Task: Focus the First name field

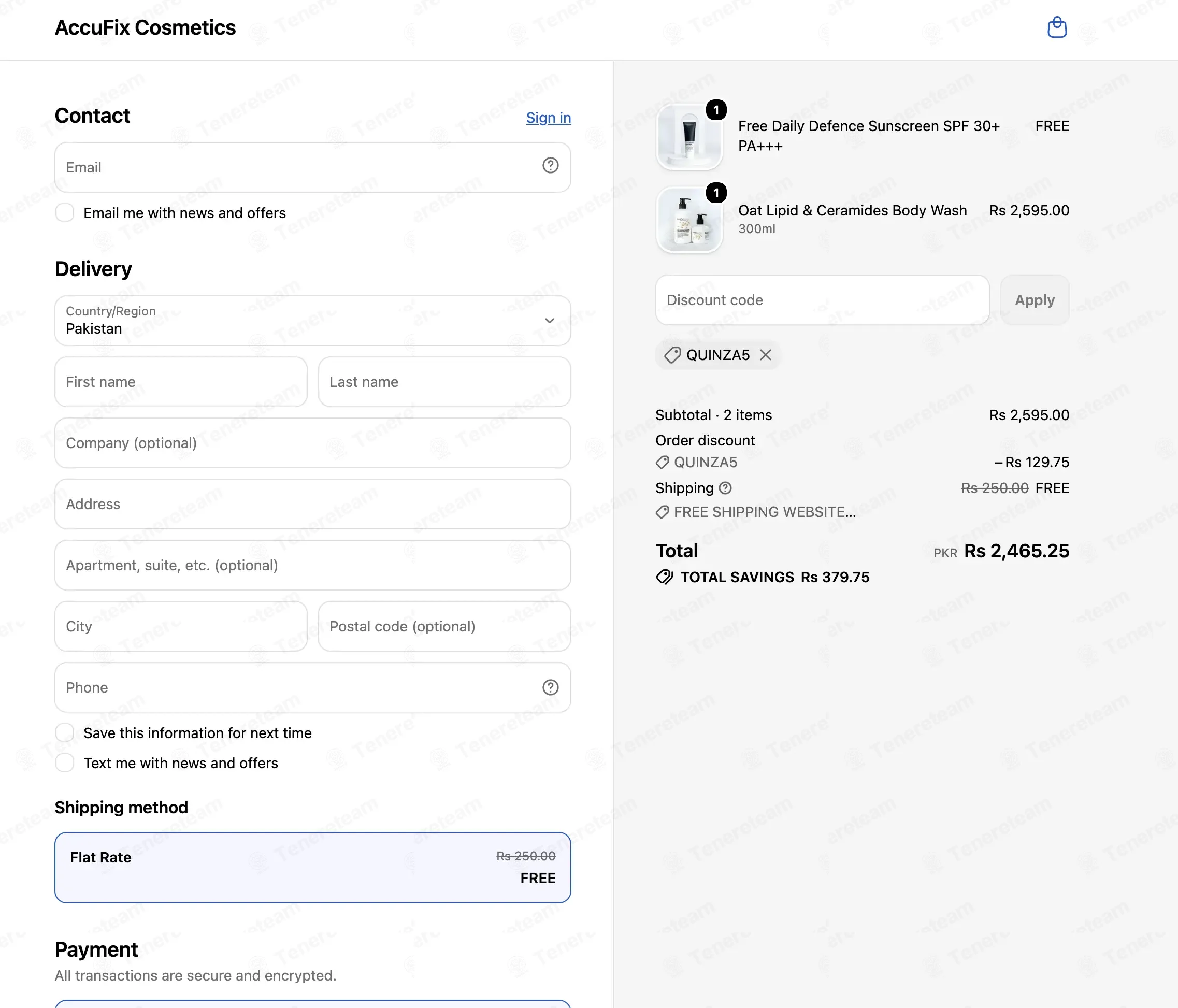Action: pyautogui.click(x=181, y=381)
